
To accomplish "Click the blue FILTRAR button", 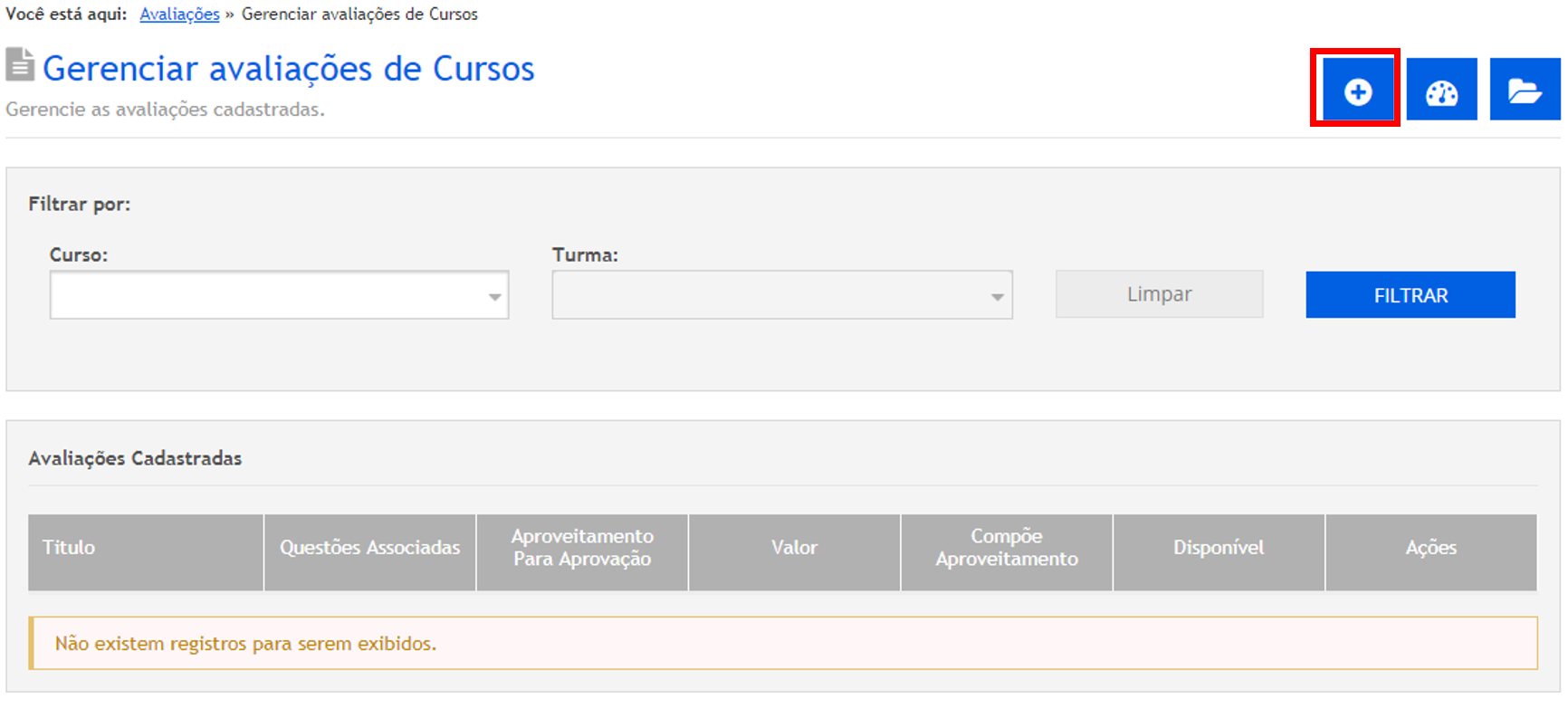I will (x=1410, y=295).
